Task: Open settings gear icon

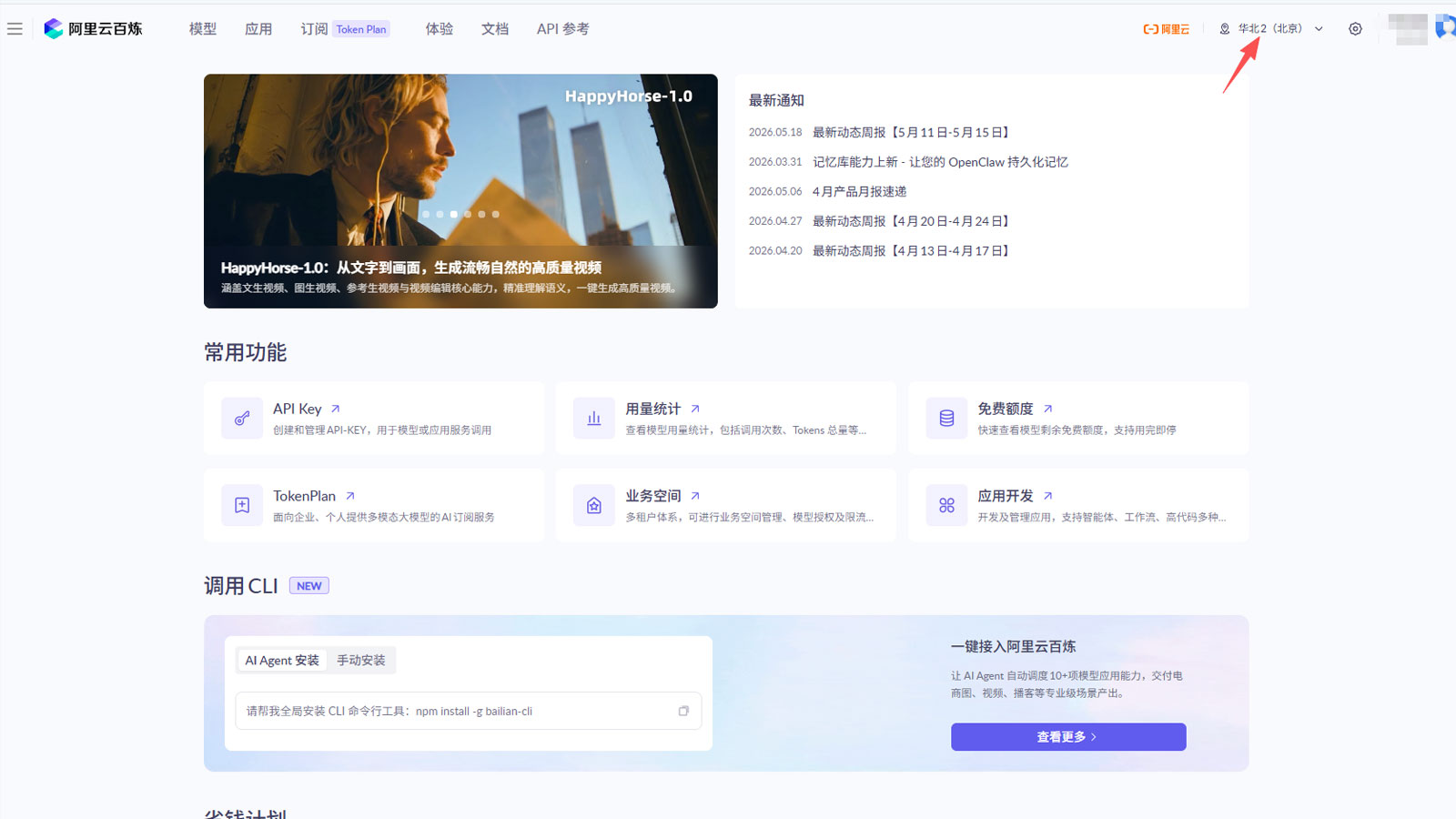Action: pyautogui.click(x=1355, y=29)
